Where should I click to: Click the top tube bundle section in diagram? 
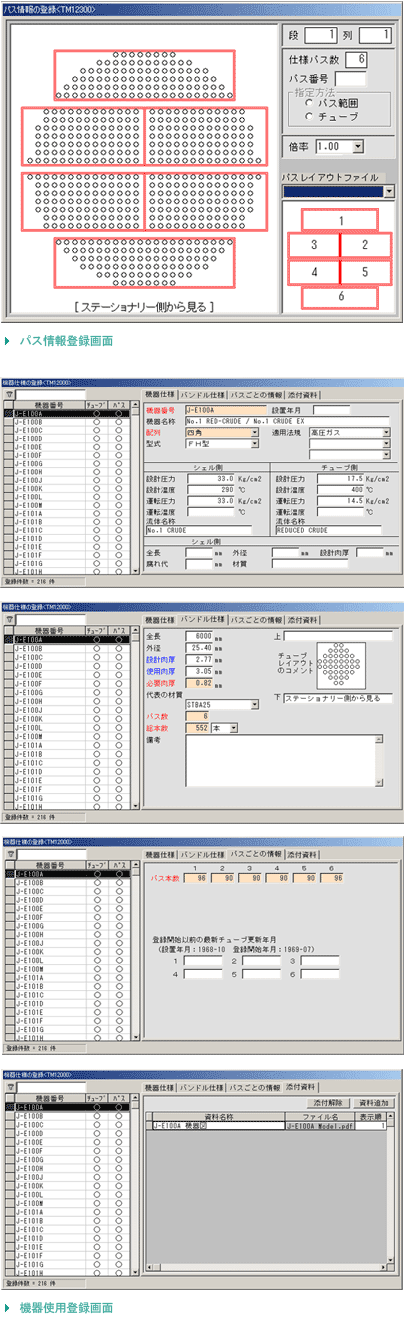coord(144,76)
